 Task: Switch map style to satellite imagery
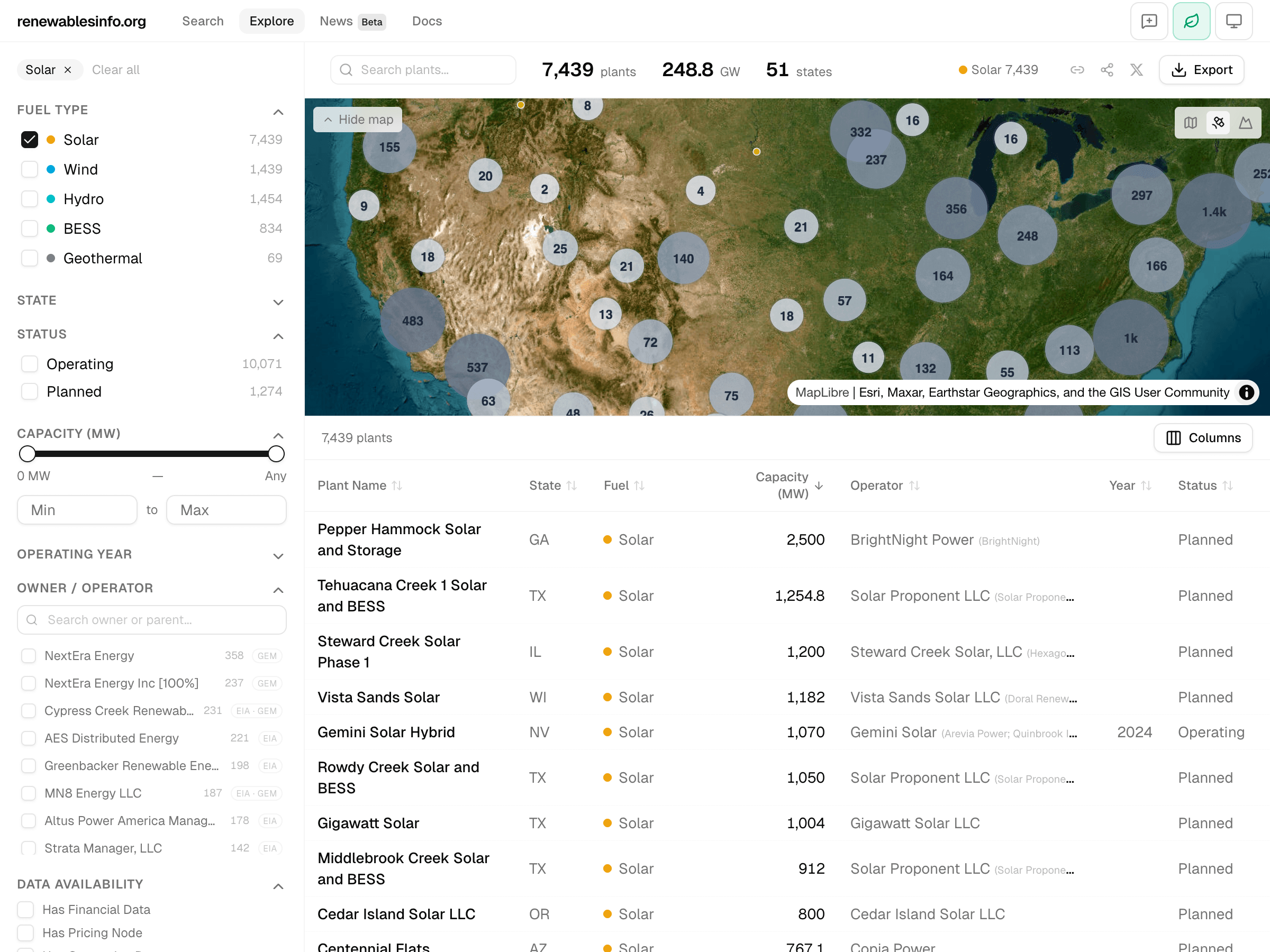point(1218,122)
